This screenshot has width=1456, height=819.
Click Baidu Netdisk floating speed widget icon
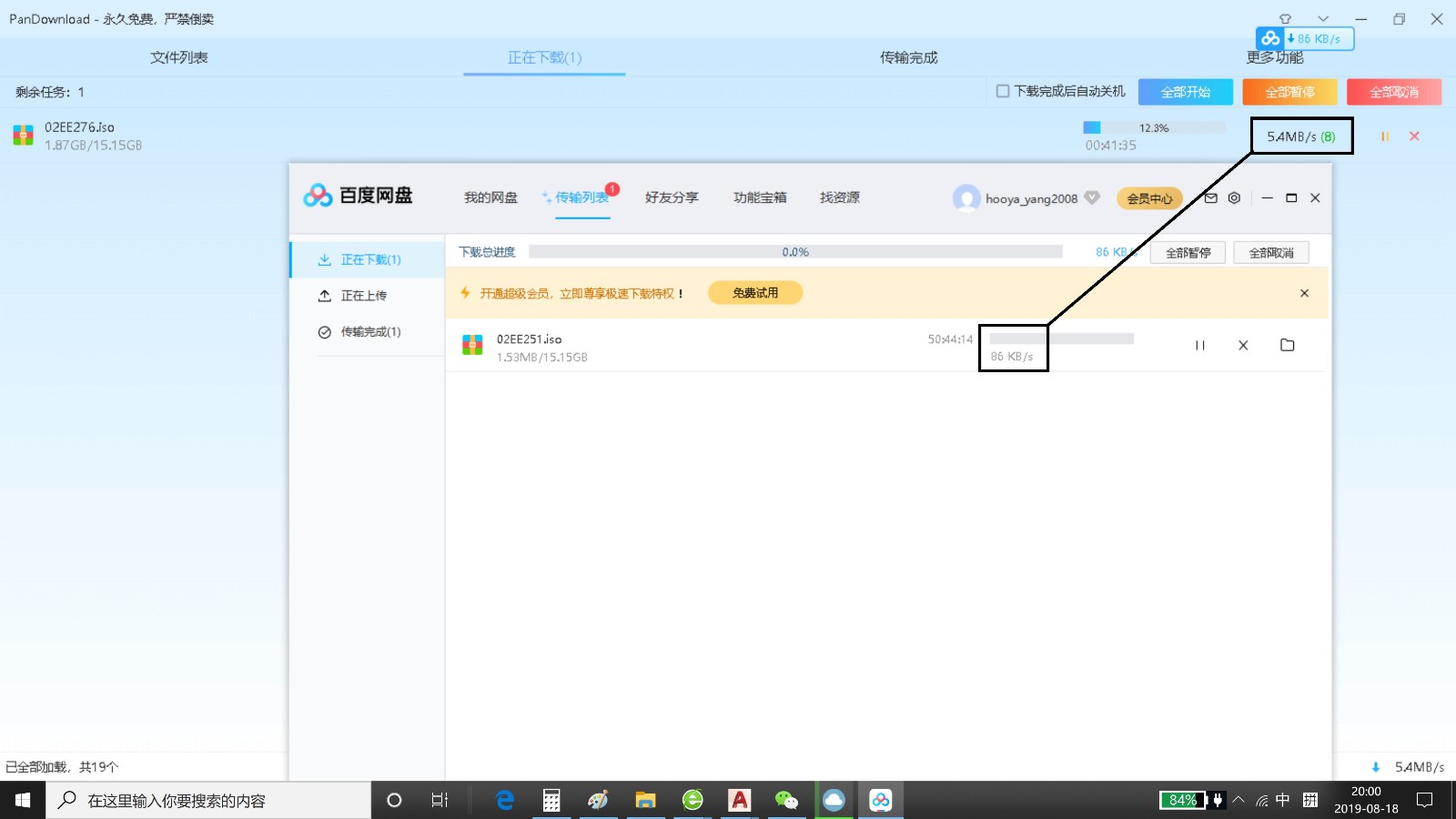1270,38
